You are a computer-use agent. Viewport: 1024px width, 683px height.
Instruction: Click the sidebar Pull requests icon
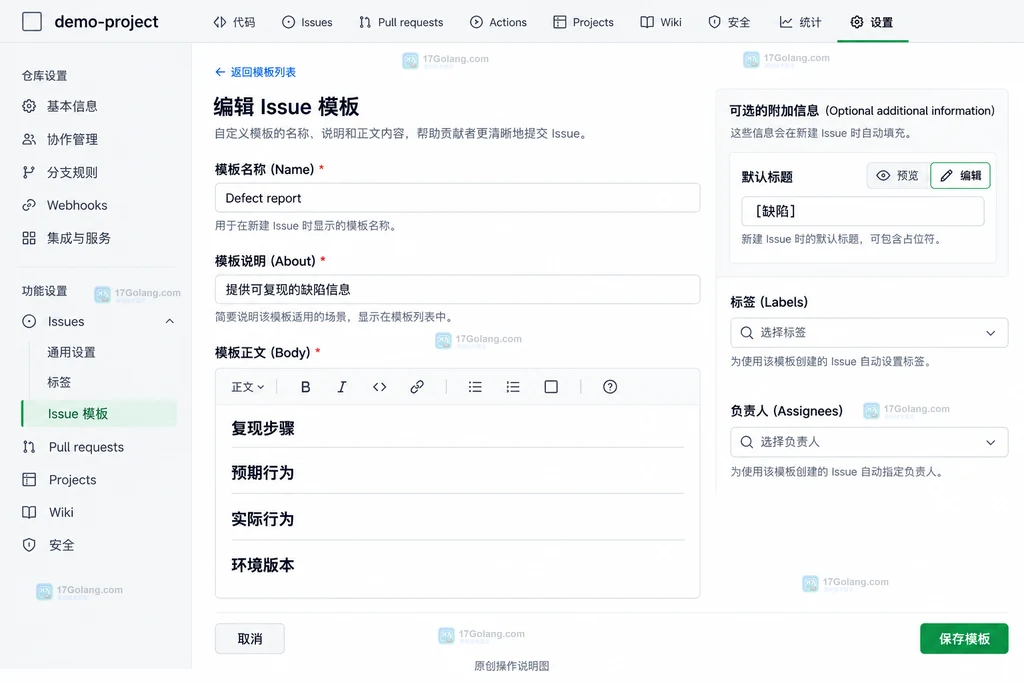tap(29, 447)
